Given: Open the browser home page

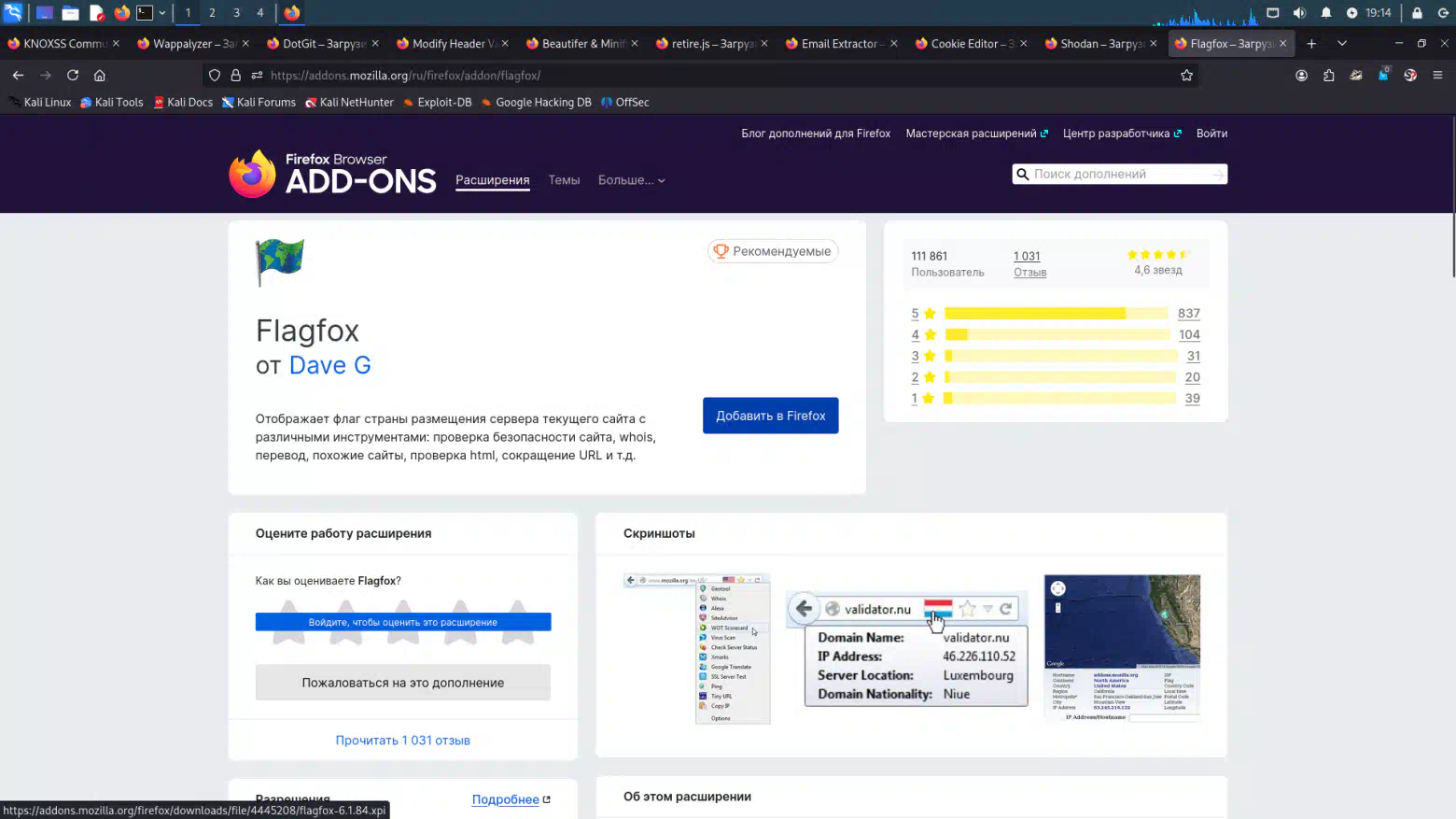Looking at the screenshot, I should coord(100,76).
